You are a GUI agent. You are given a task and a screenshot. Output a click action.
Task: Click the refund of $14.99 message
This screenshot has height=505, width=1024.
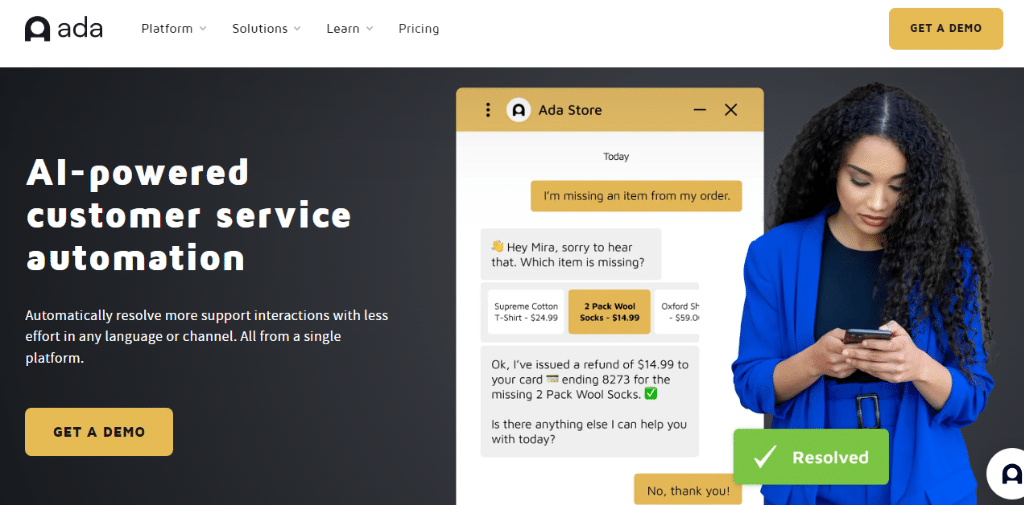click(590, 401)
